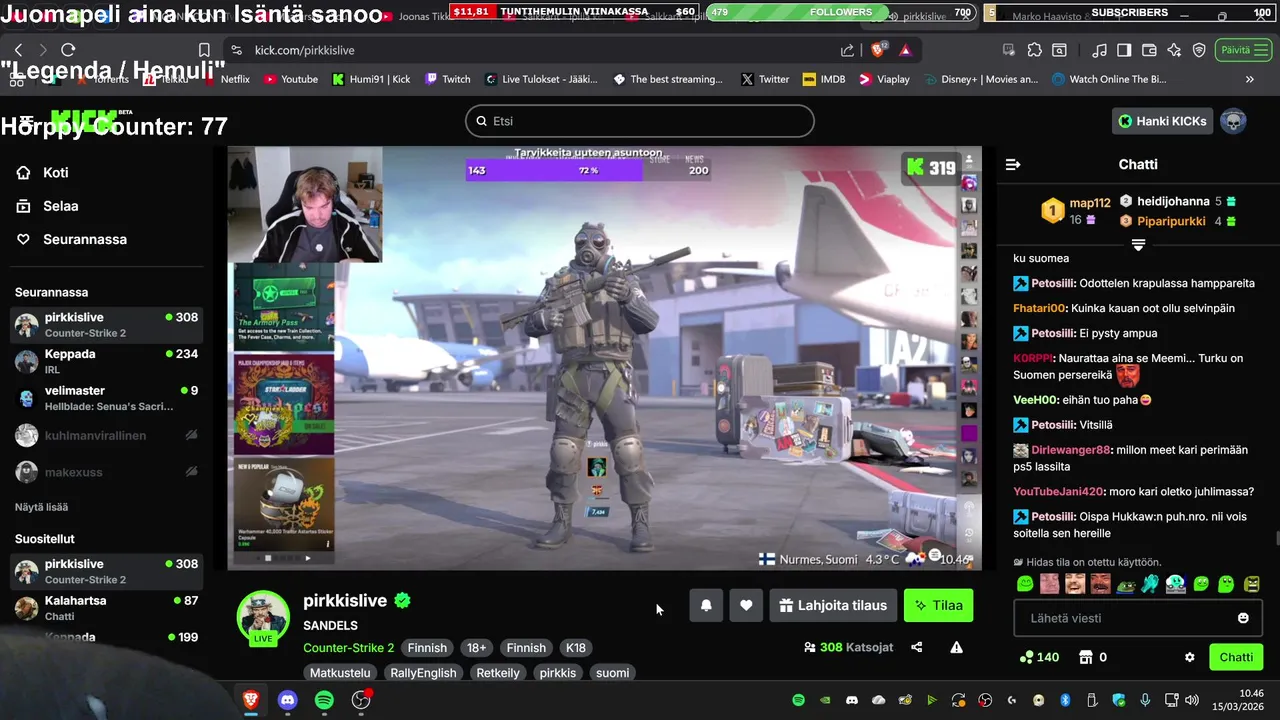Open Discord from the taskbar
Image resolution: width=1280 pixels, height=720 pixels.
(x=288, y=700)
